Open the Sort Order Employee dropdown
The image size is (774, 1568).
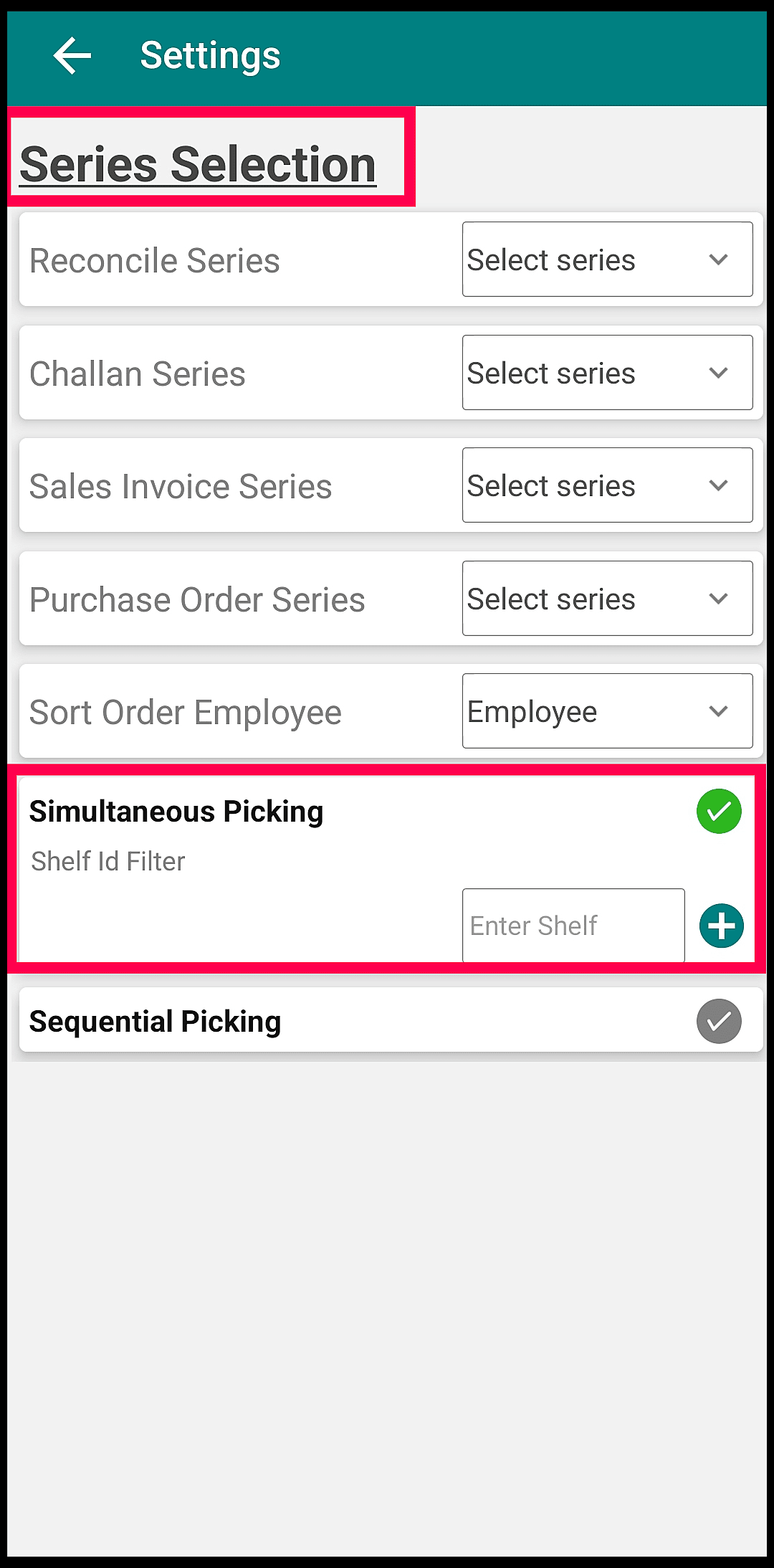[x=607, y=711]
